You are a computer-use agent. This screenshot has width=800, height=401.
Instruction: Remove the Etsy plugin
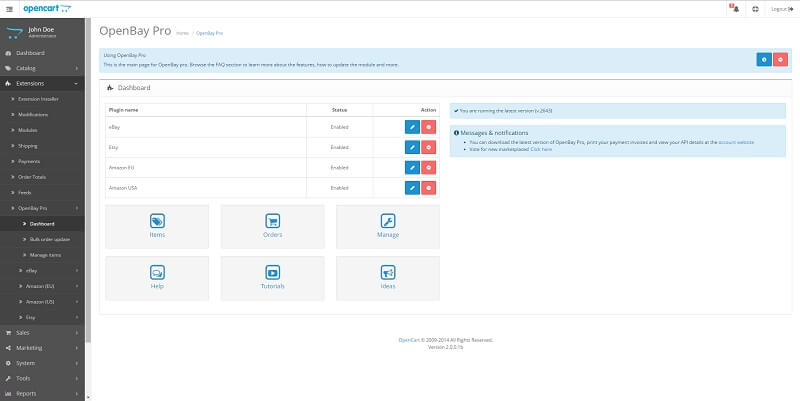(429, 147)
